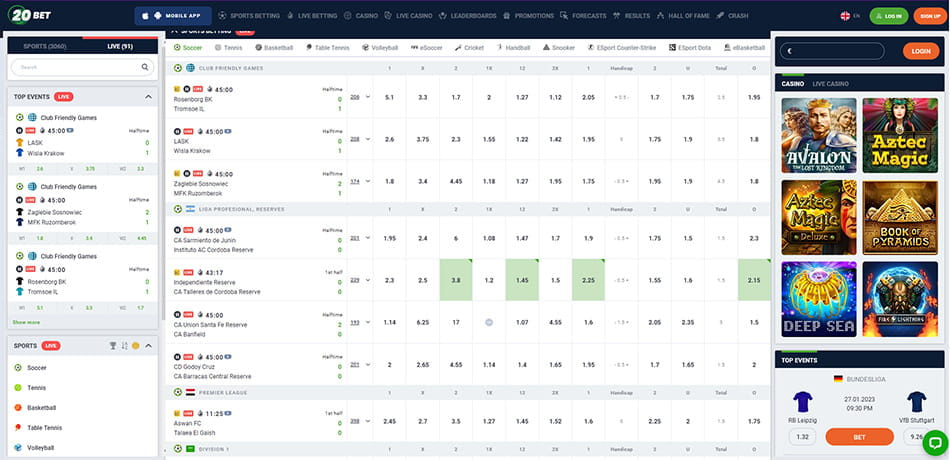
Task: Select the Casino tab in right panel
Action: point(792,84)
